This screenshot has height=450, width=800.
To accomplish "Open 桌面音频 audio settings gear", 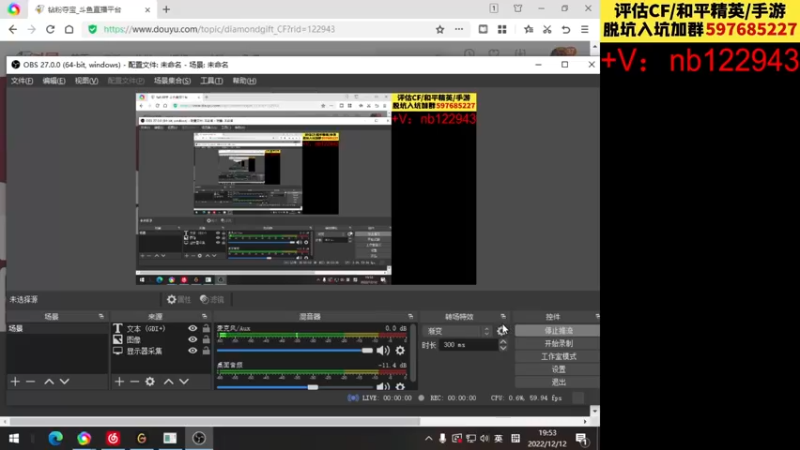I will coord(400,387).
